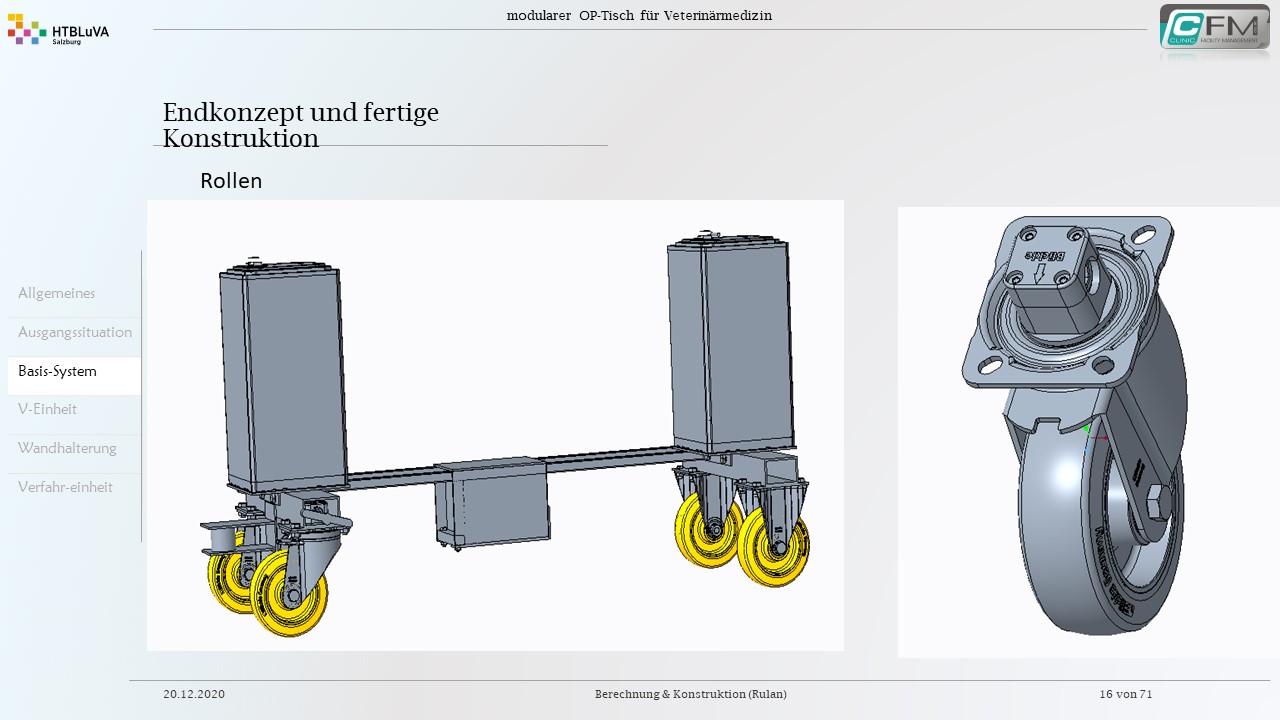Navigate to the Wandhalterung section
Image resolution: width=1280 pixels, height=720 pixels.
[x=67, y=448]
